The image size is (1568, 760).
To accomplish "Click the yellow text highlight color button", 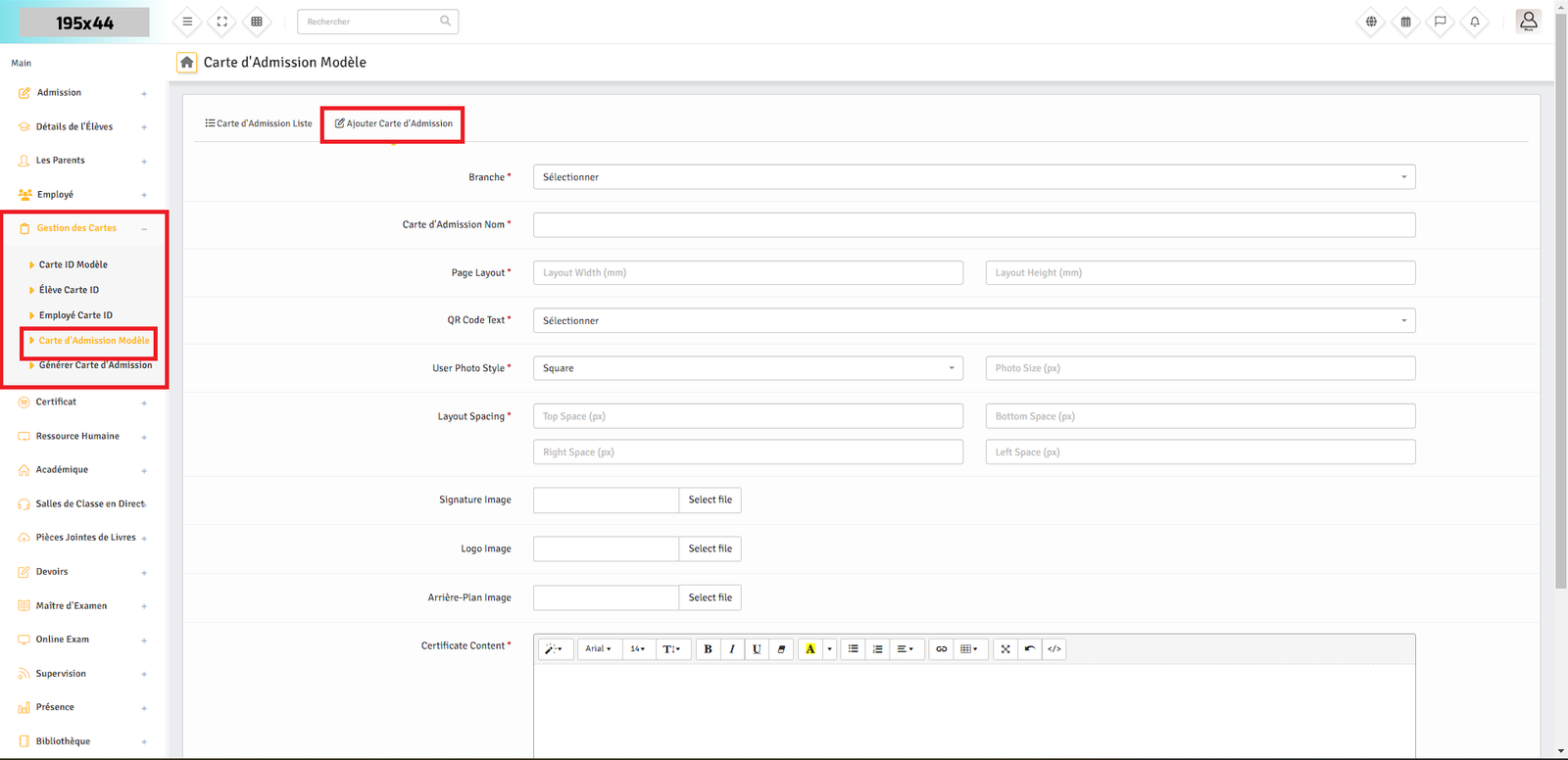I will 809,649.
